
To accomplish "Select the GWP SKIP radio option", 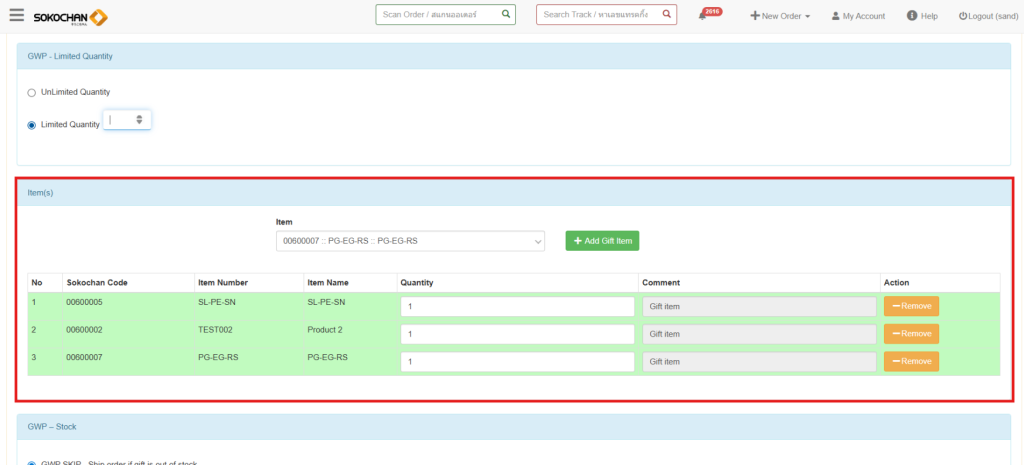I will (32, 463).
